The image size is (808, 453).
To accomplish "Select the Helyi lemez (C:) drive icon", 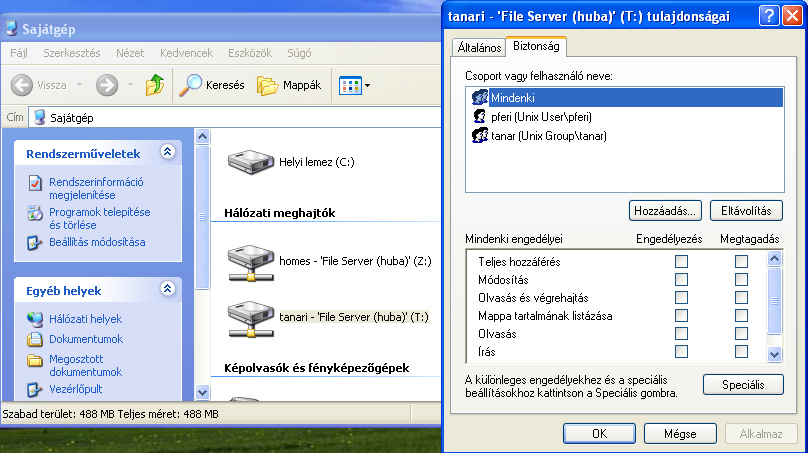I will (x=251, y=161).
